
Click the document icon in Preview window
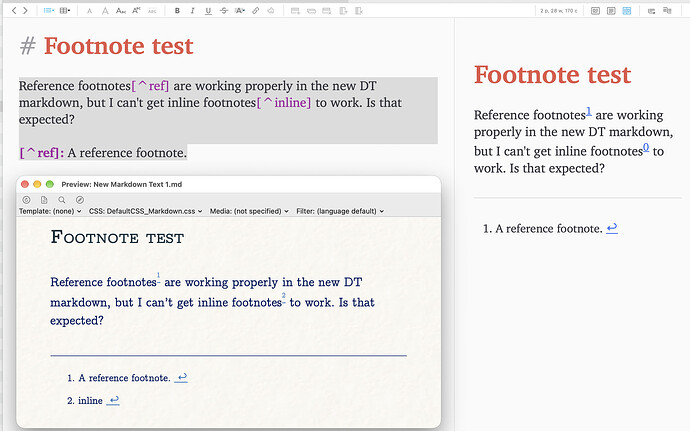point(44,200)
